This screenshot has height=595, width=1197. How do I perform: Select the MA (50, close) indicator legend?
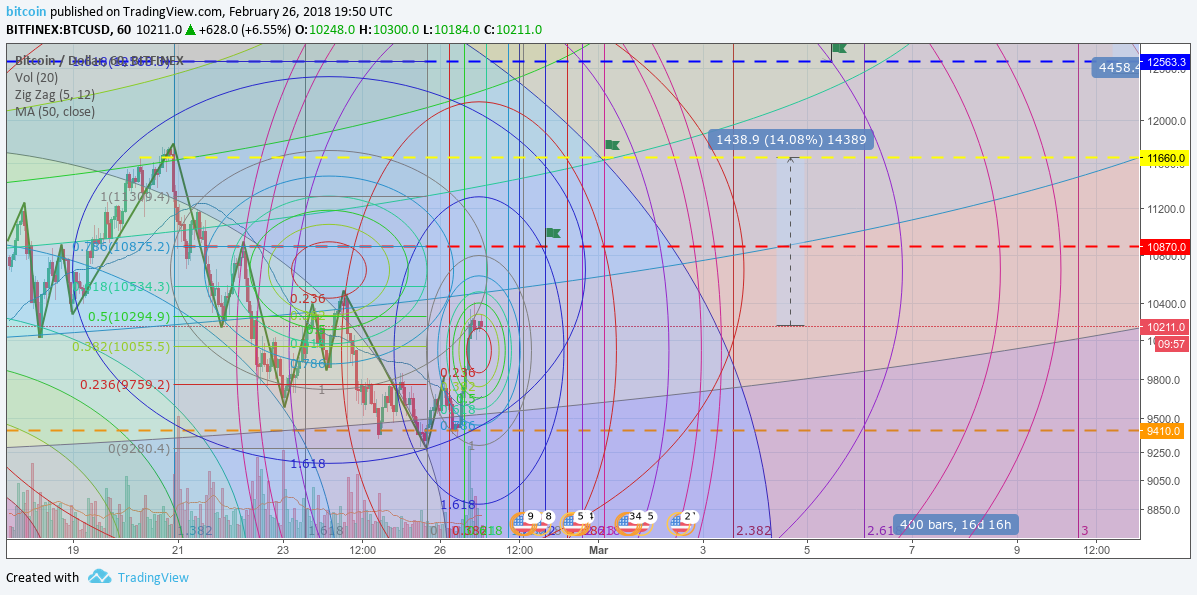(x=55, y=112)
